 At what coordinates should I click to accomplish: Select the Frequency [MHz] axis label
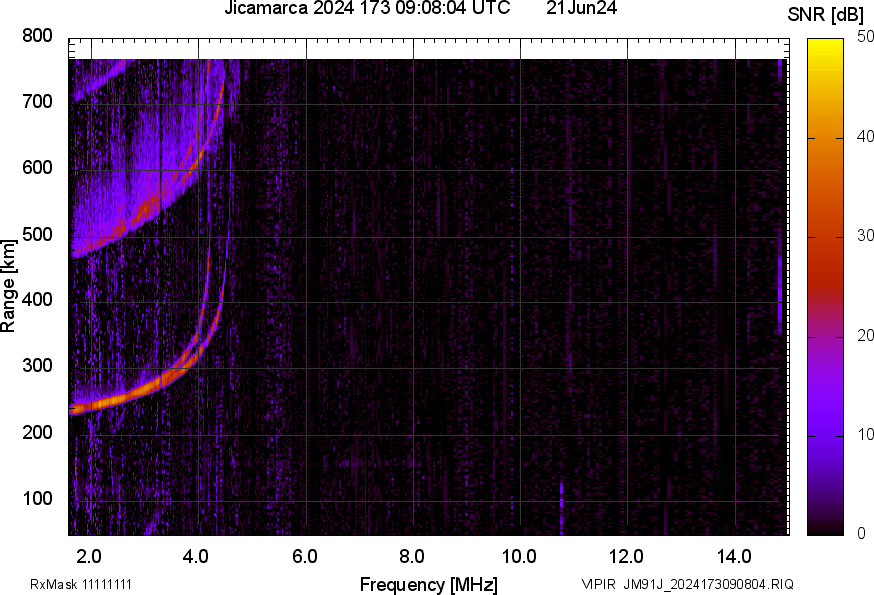[428, 584]
